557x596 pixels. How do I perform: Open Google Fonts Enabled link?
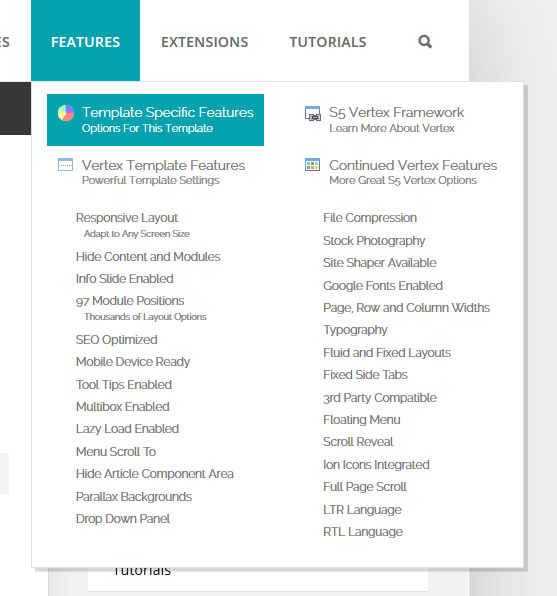coord(383,285)
